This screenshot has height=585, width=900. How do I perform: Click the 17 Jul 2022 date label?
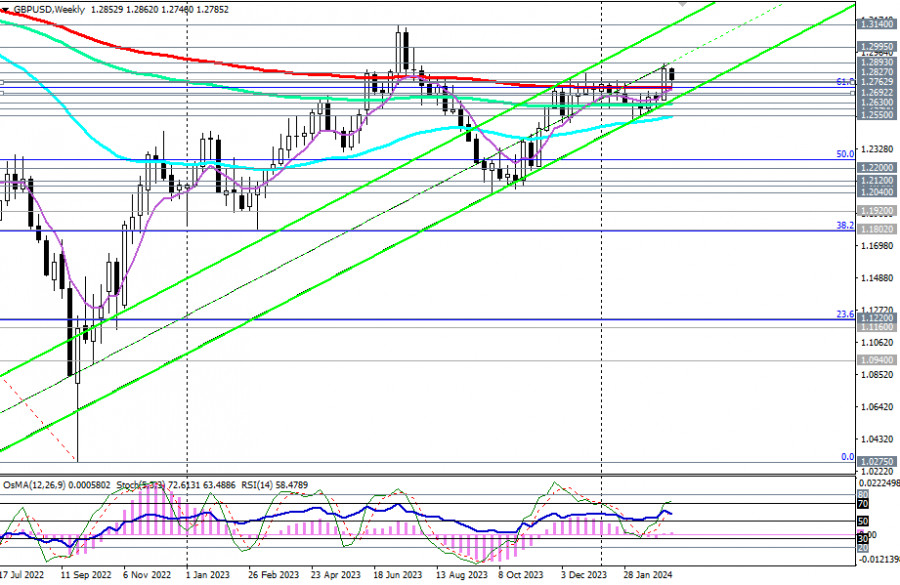point(22,575)
